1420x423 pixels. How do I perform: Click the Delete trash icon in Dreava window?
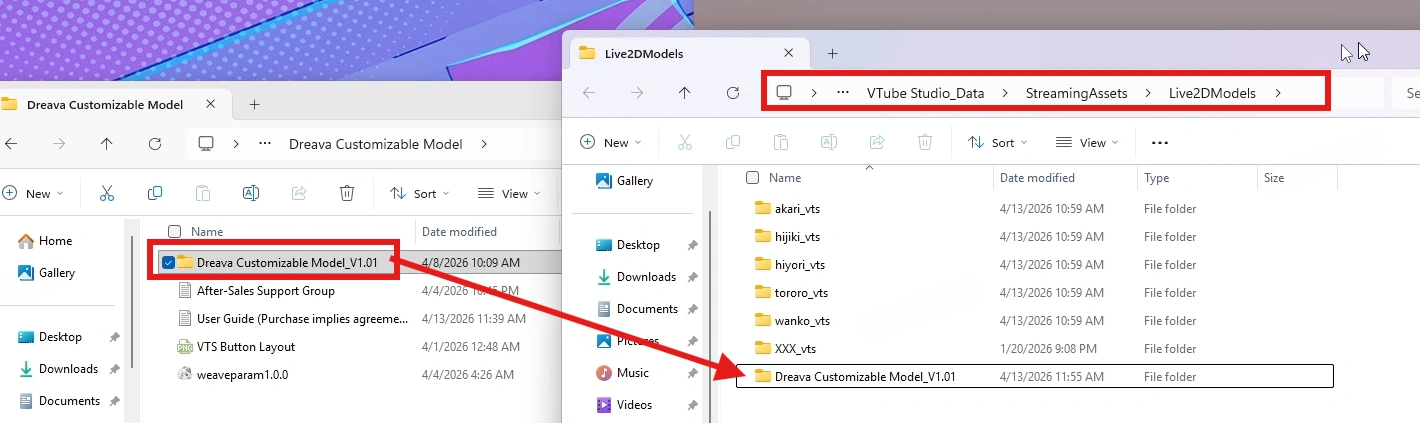(x=347, y=194)
